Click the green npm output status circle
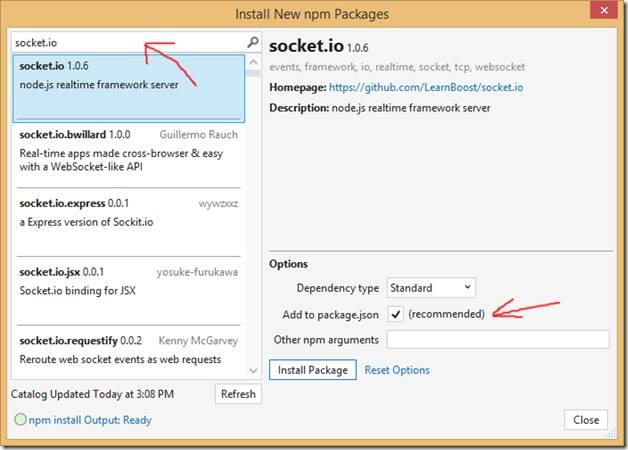This screenshot has width=628, height=450. (20, 420)
